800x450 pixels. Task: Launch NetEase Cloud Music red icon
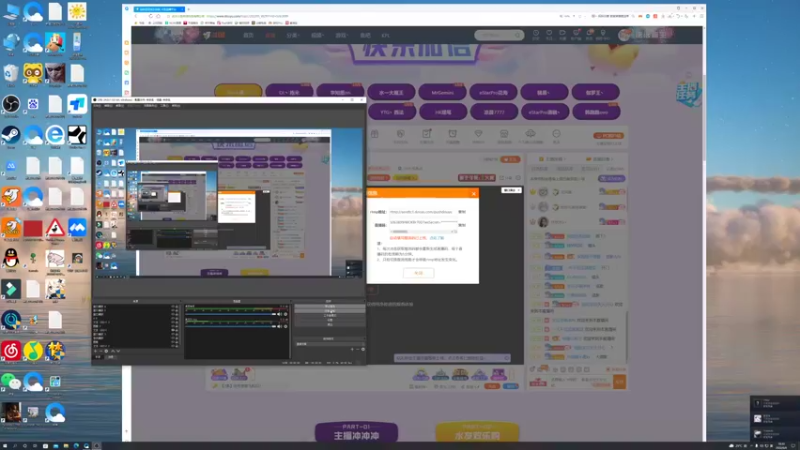11,351
